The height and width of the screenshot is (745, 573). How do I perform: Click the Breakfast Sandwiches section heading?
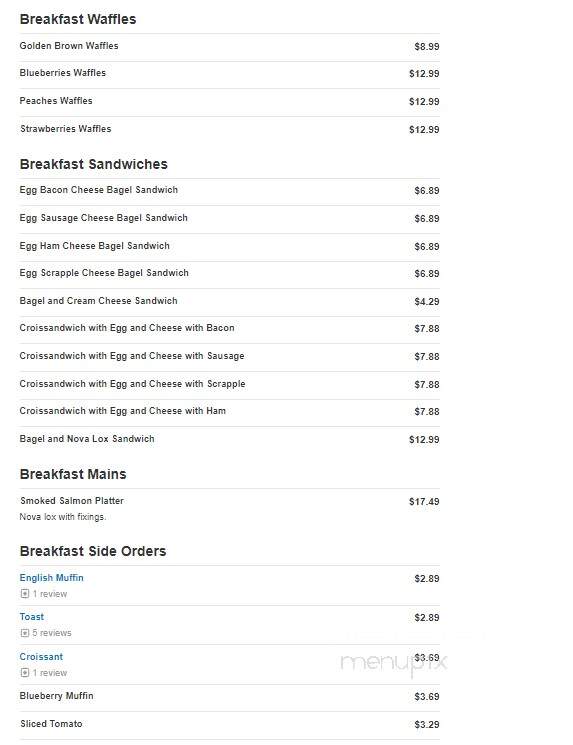click(x=94, y=164)
